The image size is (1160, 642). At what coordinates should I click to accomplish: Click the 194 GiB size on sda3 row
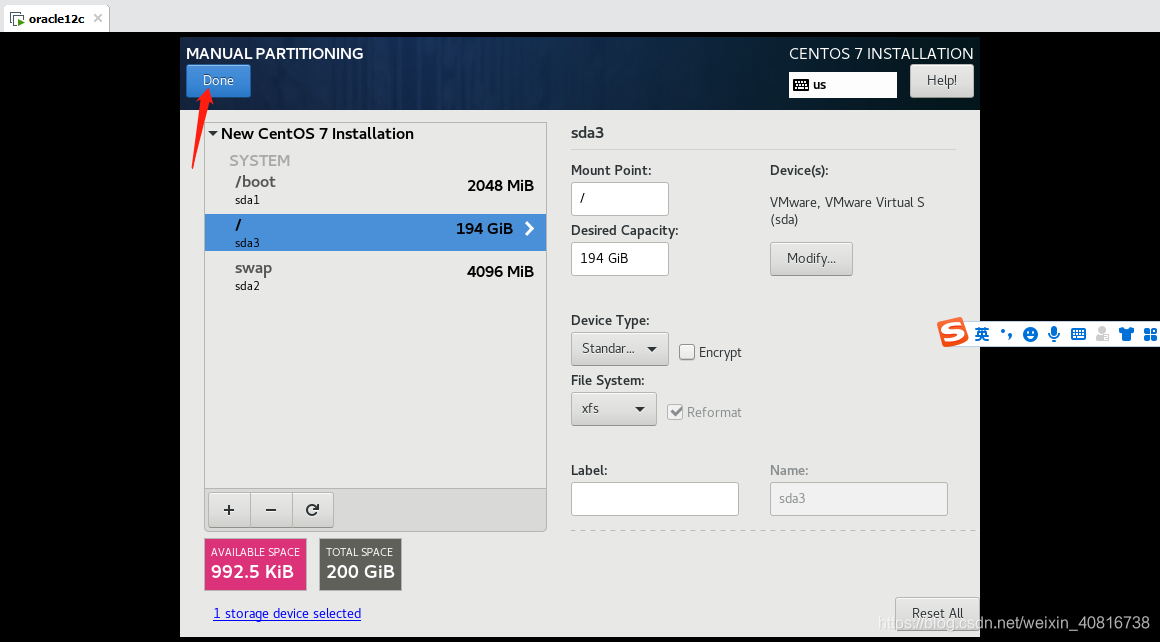click(x=484, y=229)
